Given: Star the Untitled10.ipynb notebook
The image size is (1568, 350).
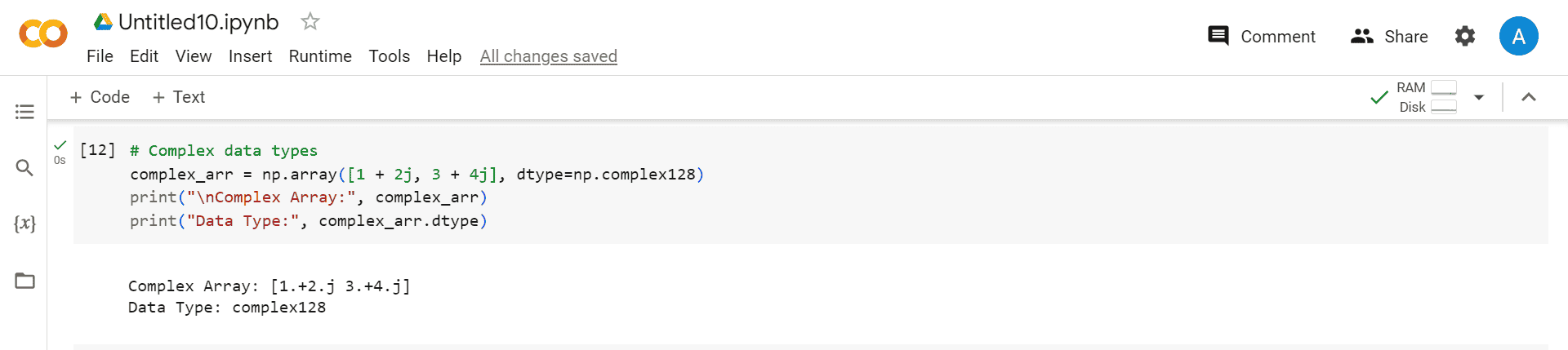Looking at the screenshot, I should click(x=310, y=22).
